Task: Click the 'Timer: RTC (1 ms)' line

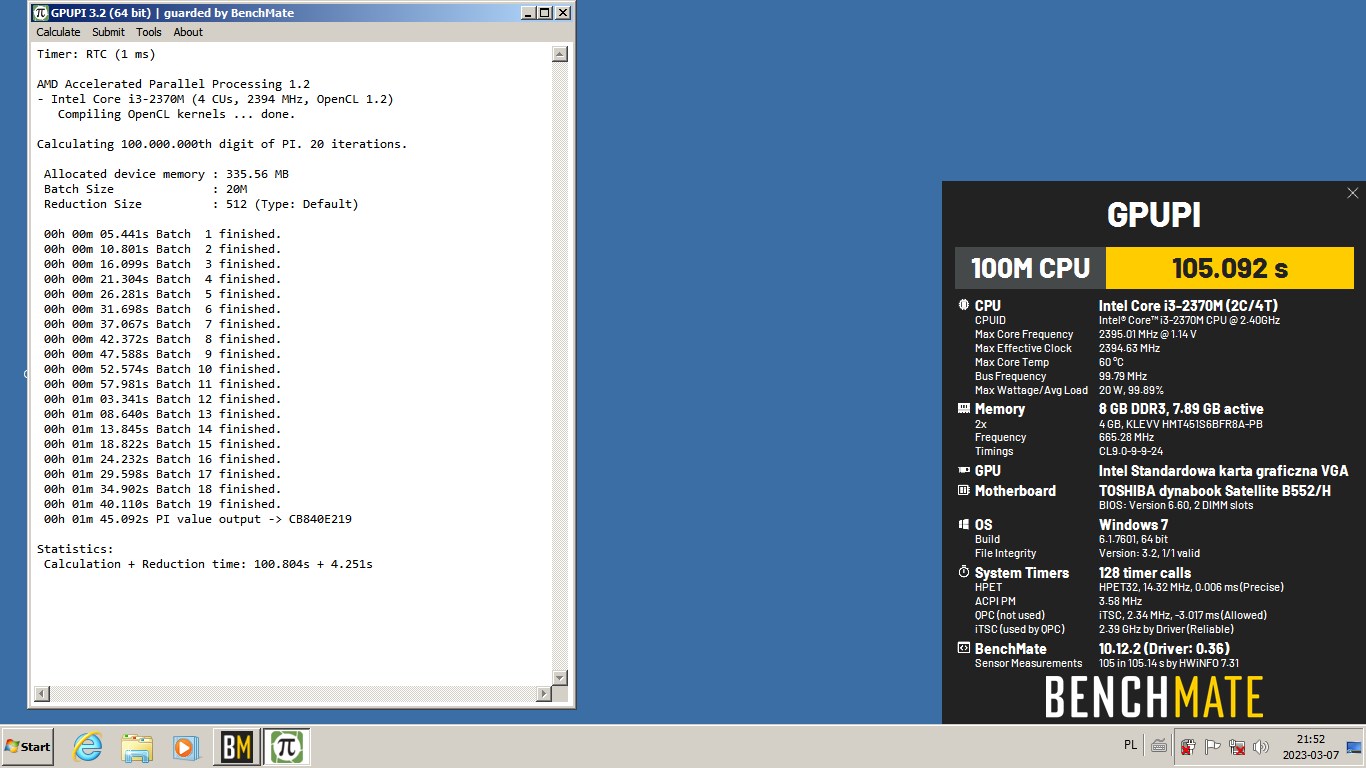Action: 96,54
